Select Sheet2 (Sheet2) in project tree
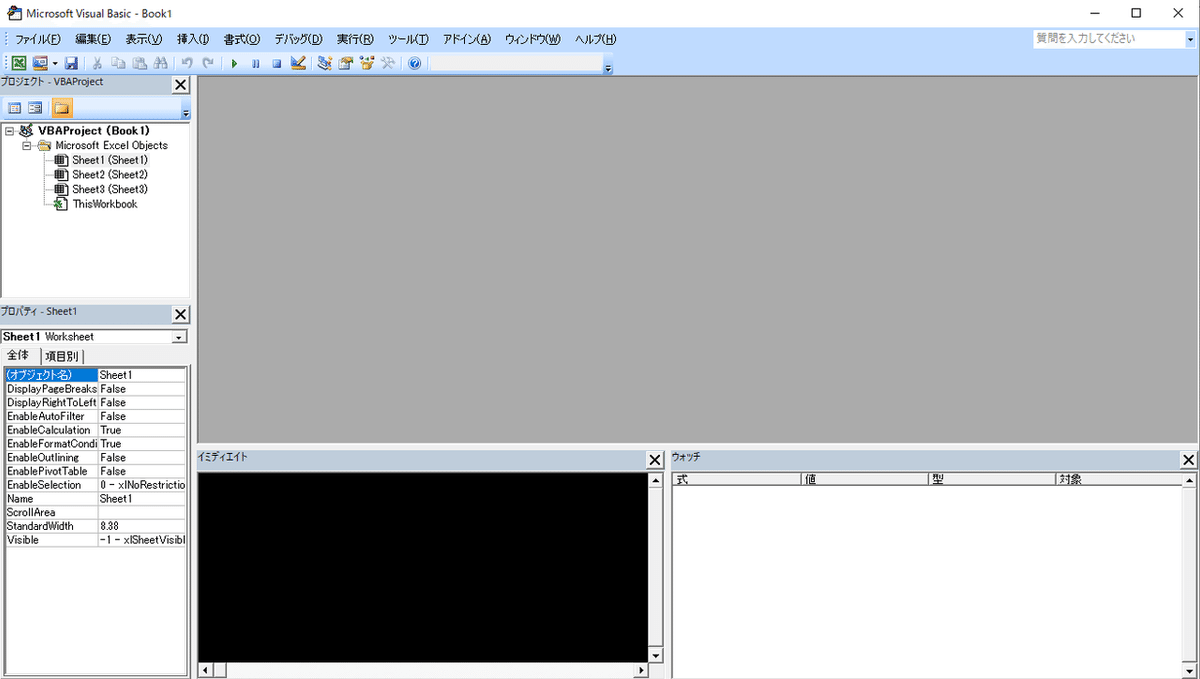This screenshot has height=679, width=1200. point(110,175)
